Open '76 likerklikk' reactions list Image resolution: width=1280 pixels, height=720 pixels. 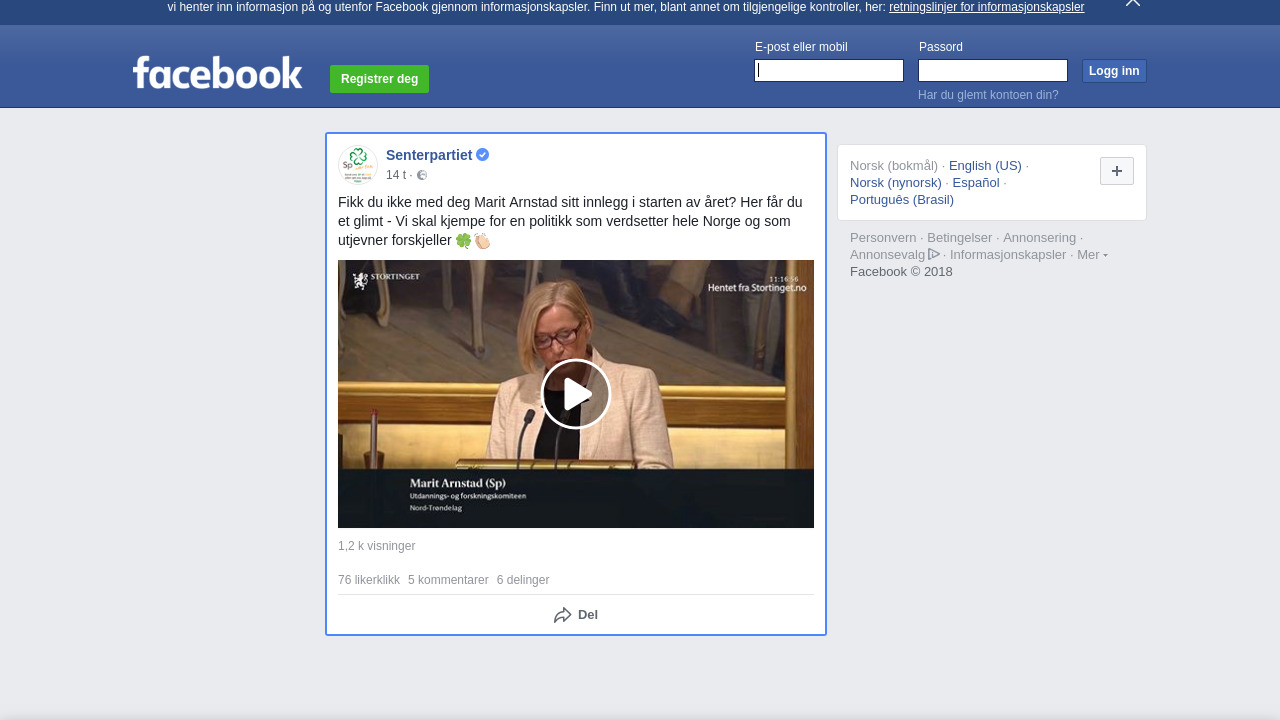[x=369, y=580]
